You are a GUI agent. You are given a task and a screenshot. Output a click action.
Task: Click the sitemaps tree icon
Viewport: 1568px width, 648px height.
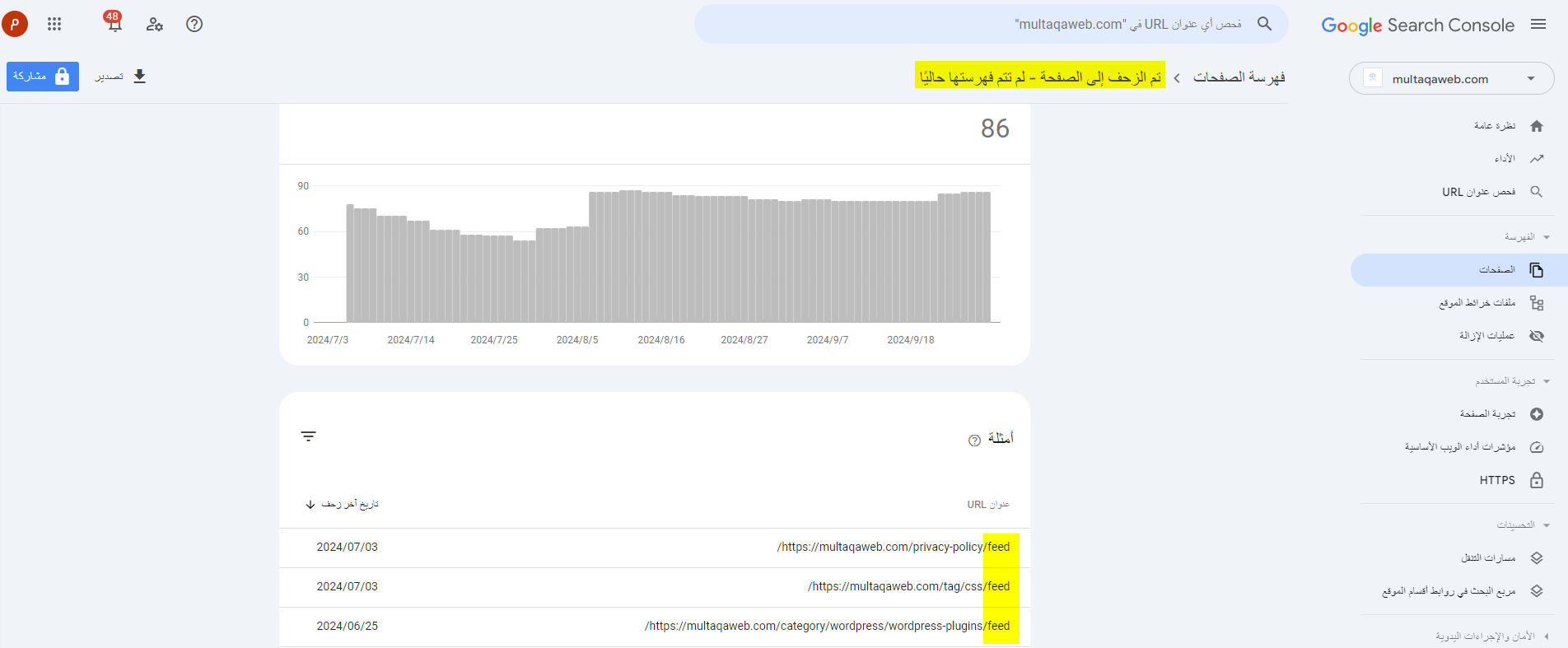(1537, 303)
